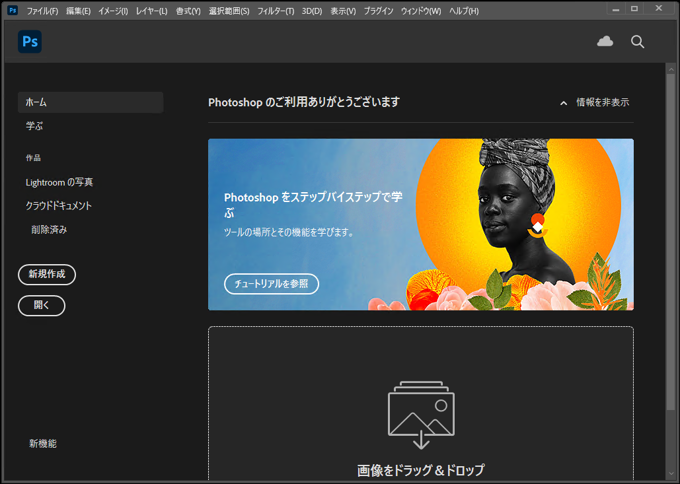Open the 編集(E) menu
This screenshot has height=484, width=680.
(78, 11)
